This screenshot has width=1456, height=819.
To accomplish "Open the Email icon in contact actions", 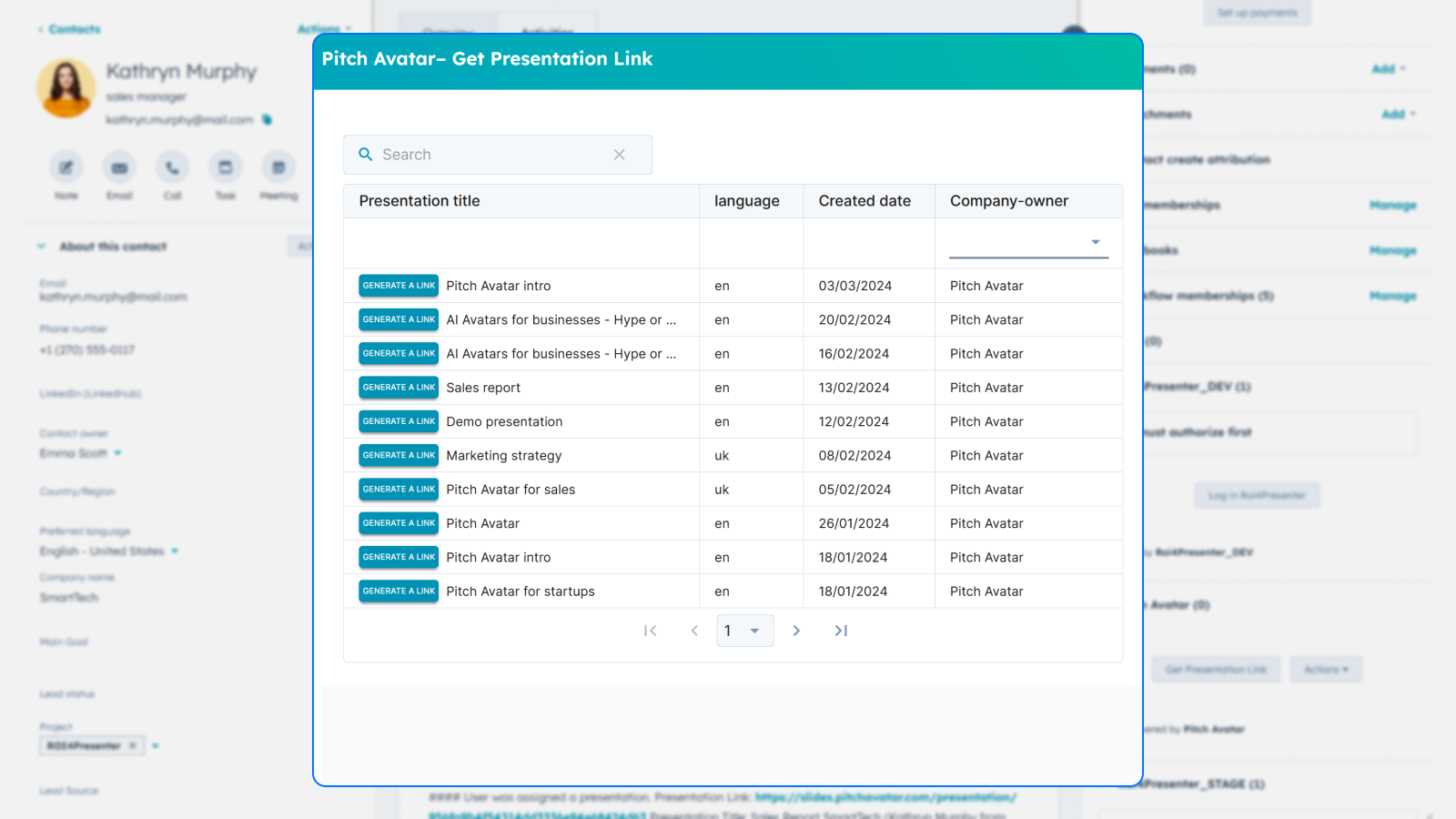I will (118, 167).
